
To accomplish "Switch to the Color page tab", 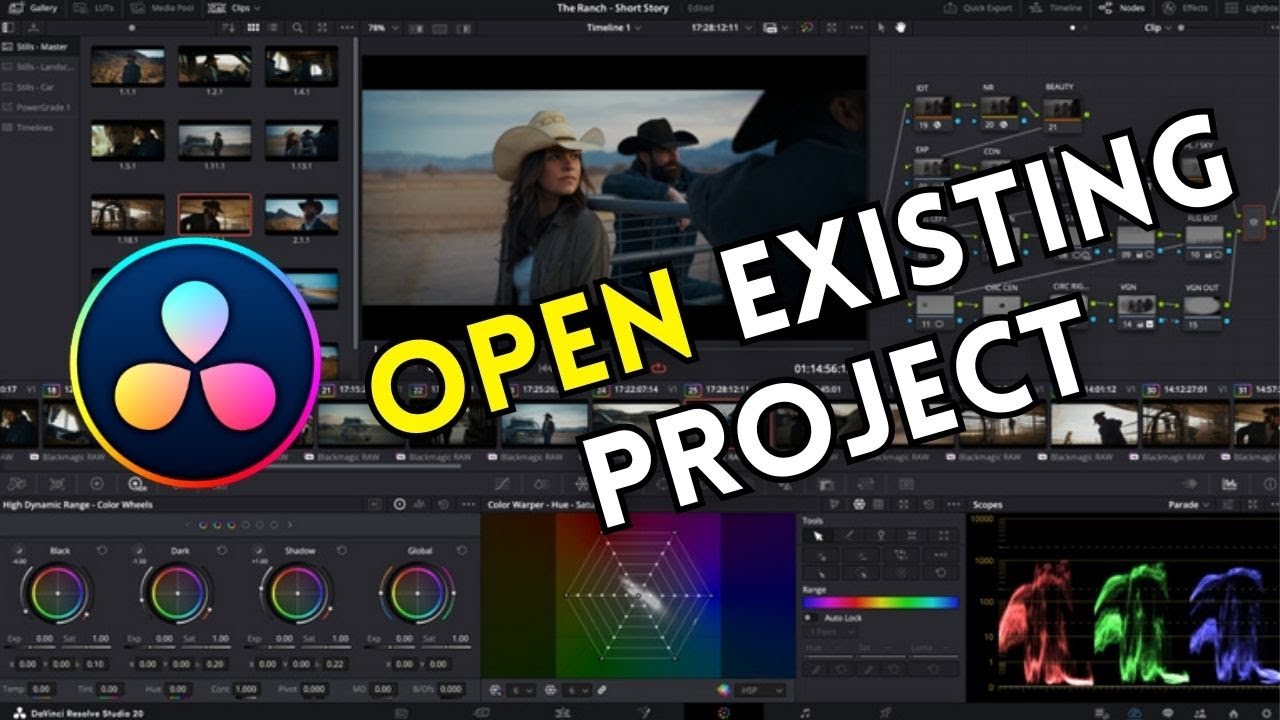I will pos(724,712).
